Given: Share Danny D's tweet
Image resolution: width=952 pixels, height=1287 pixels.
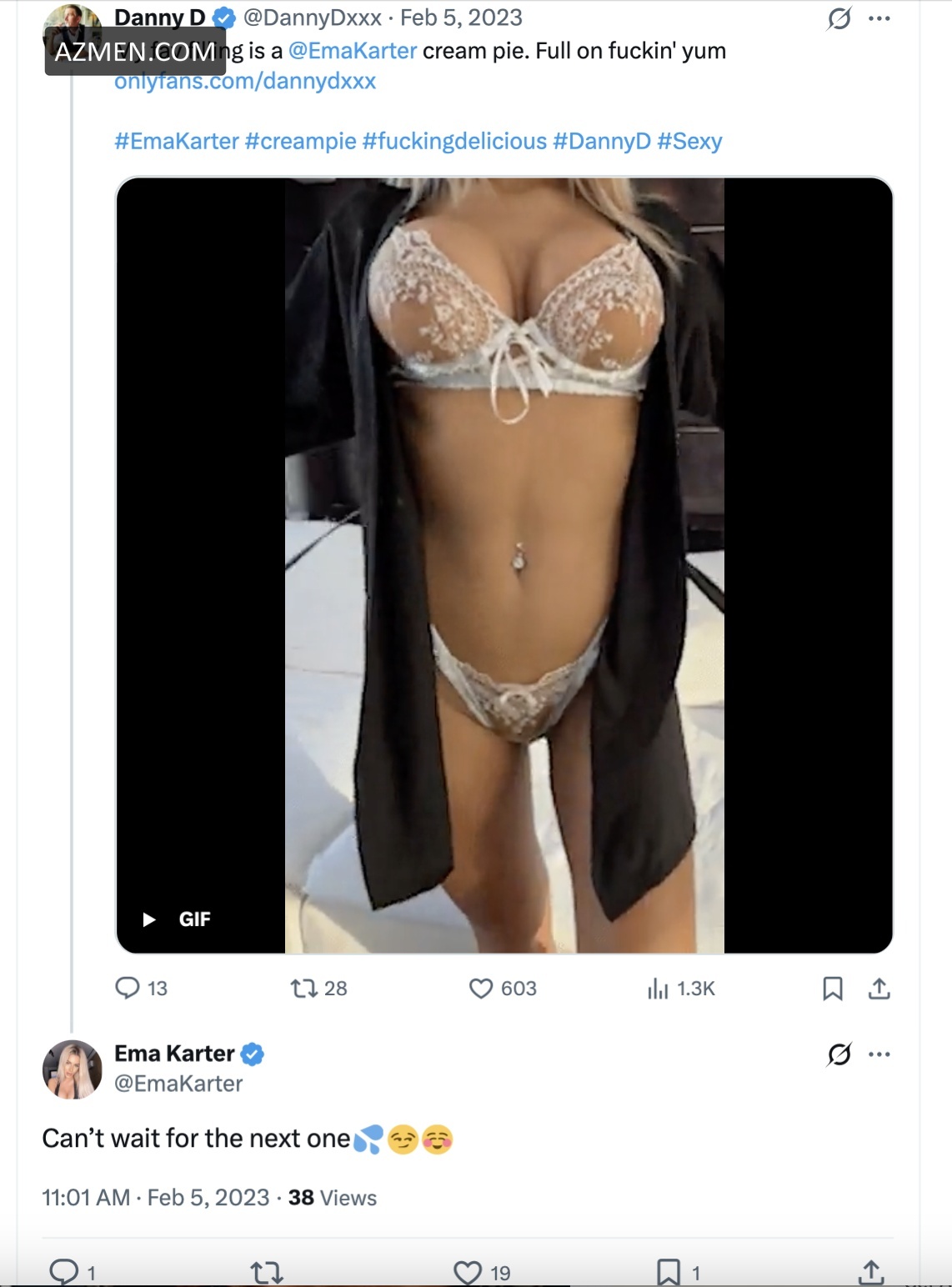Looking at the screenshot, I should coord(879,989).
